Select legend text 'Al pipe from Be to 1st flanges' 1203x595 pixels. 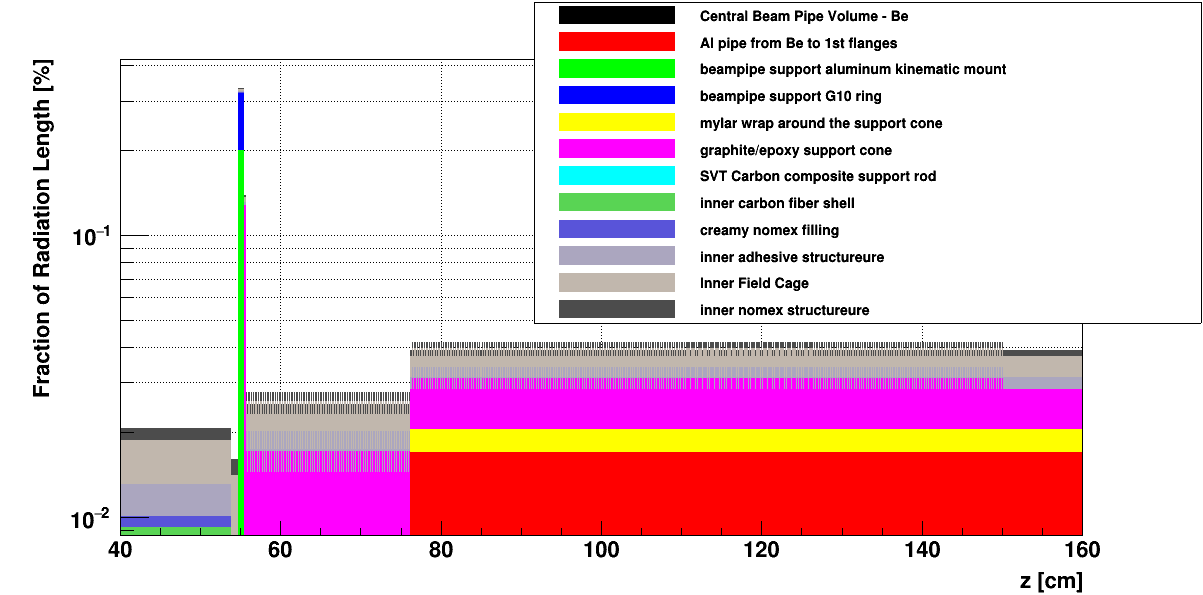[x=799, y=43]
